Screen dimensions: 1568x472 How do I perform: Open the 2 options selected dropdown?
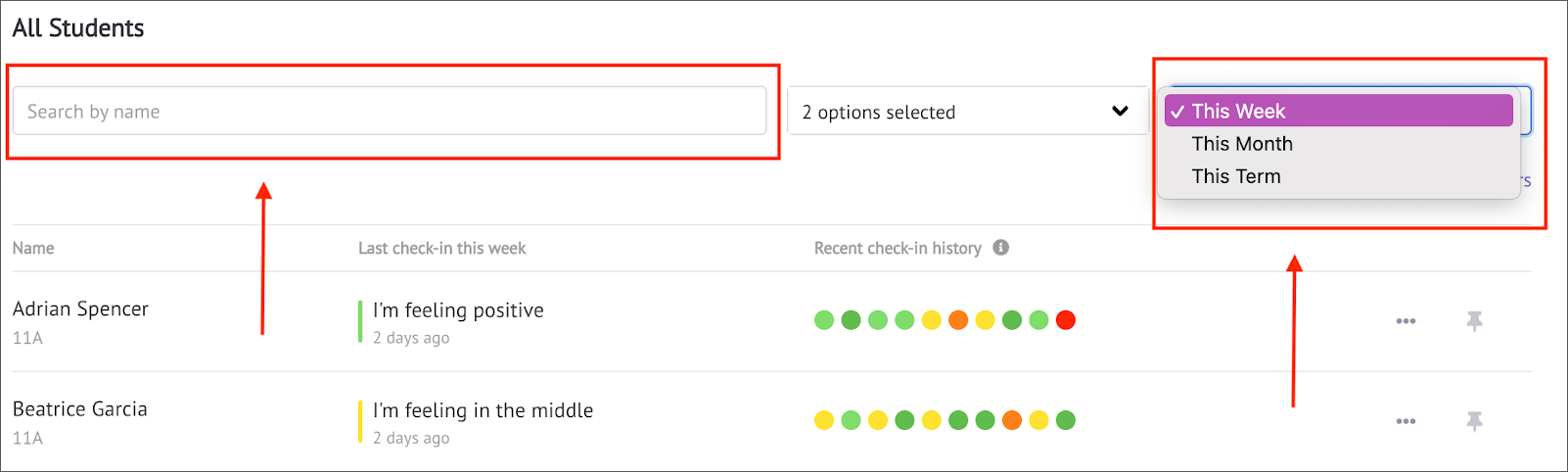967,111
